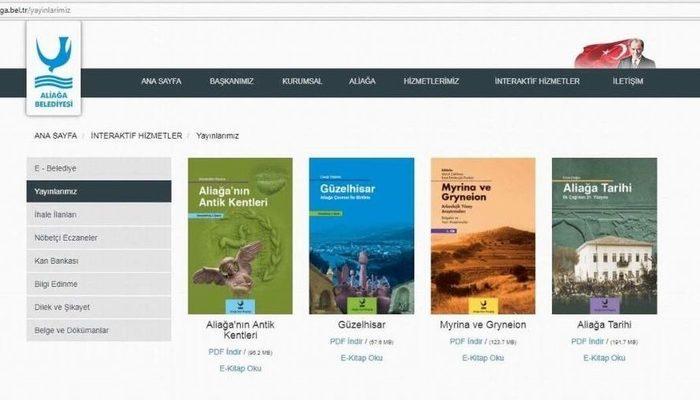
Task: Select the Myrina ve Gryneion cover
Action: click(x=483, y=236)
